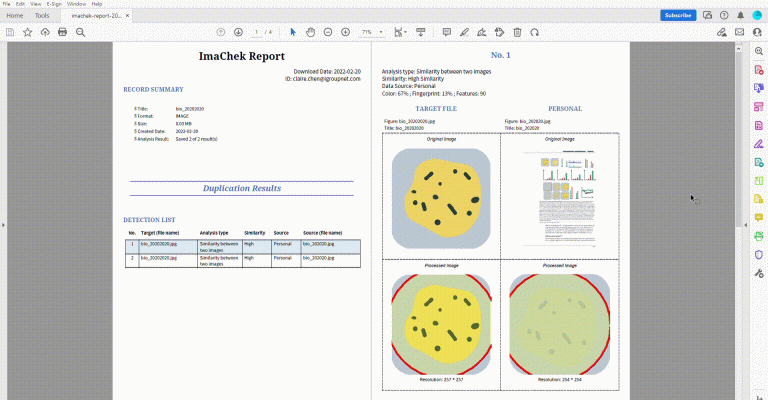768x400 pixels.
Task: Bookmark file with star icon
Action: point(27,32)
